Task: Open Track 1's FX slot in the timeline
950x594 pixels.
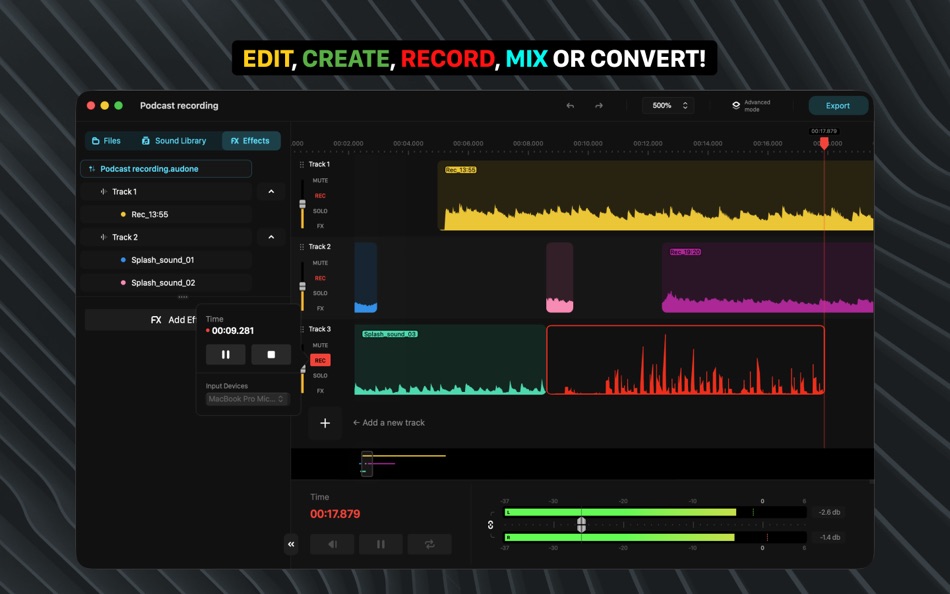Action: click(x=320, y=227)
